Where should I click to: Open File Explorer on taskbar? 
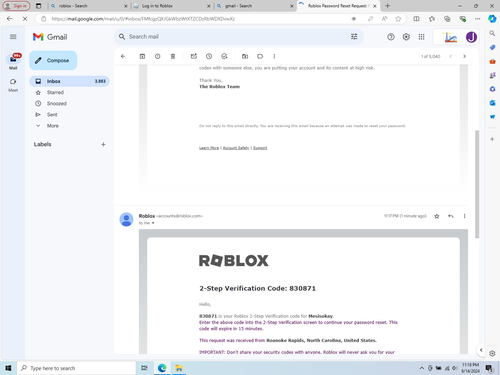[179, 368]
